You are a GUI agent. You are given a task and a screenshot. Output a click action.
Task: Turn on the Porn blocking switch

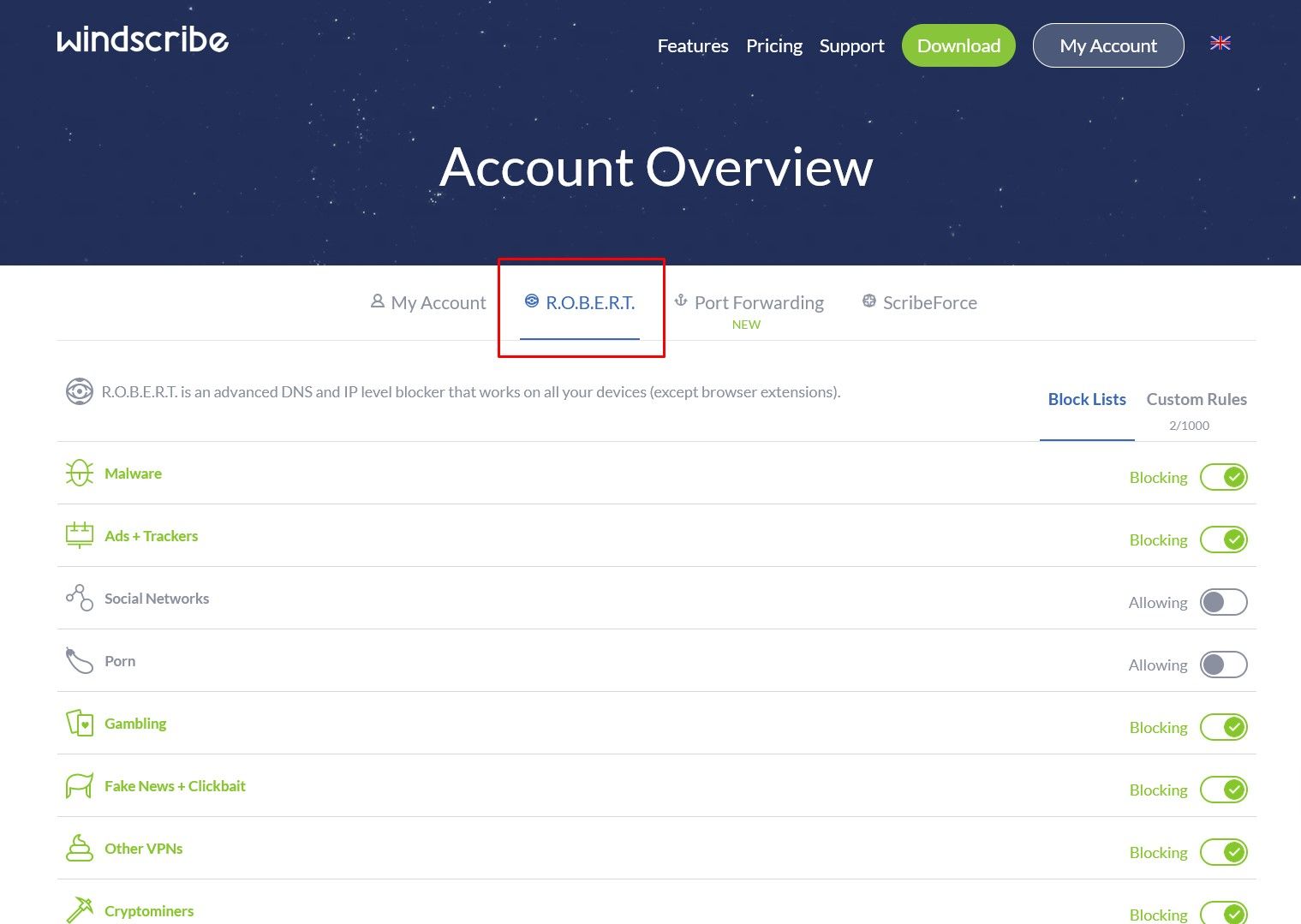tap(1223, 665)
